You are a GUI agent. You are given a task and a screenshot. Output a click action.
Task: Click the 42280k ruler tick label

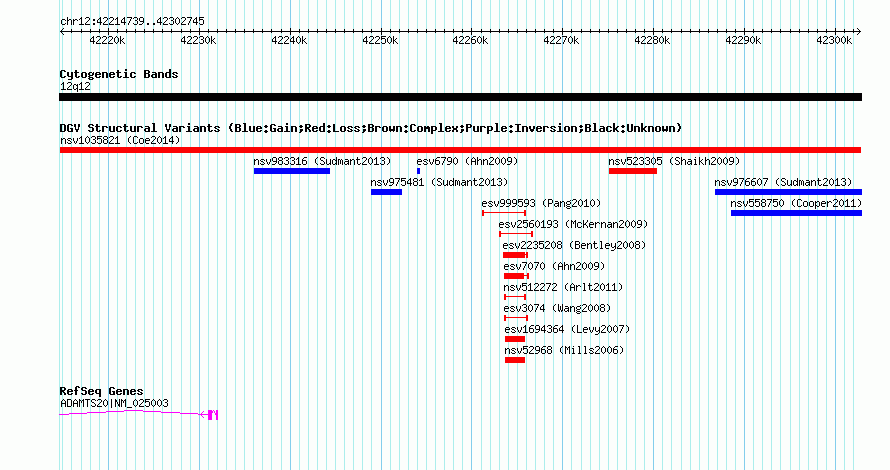point(652,40)
